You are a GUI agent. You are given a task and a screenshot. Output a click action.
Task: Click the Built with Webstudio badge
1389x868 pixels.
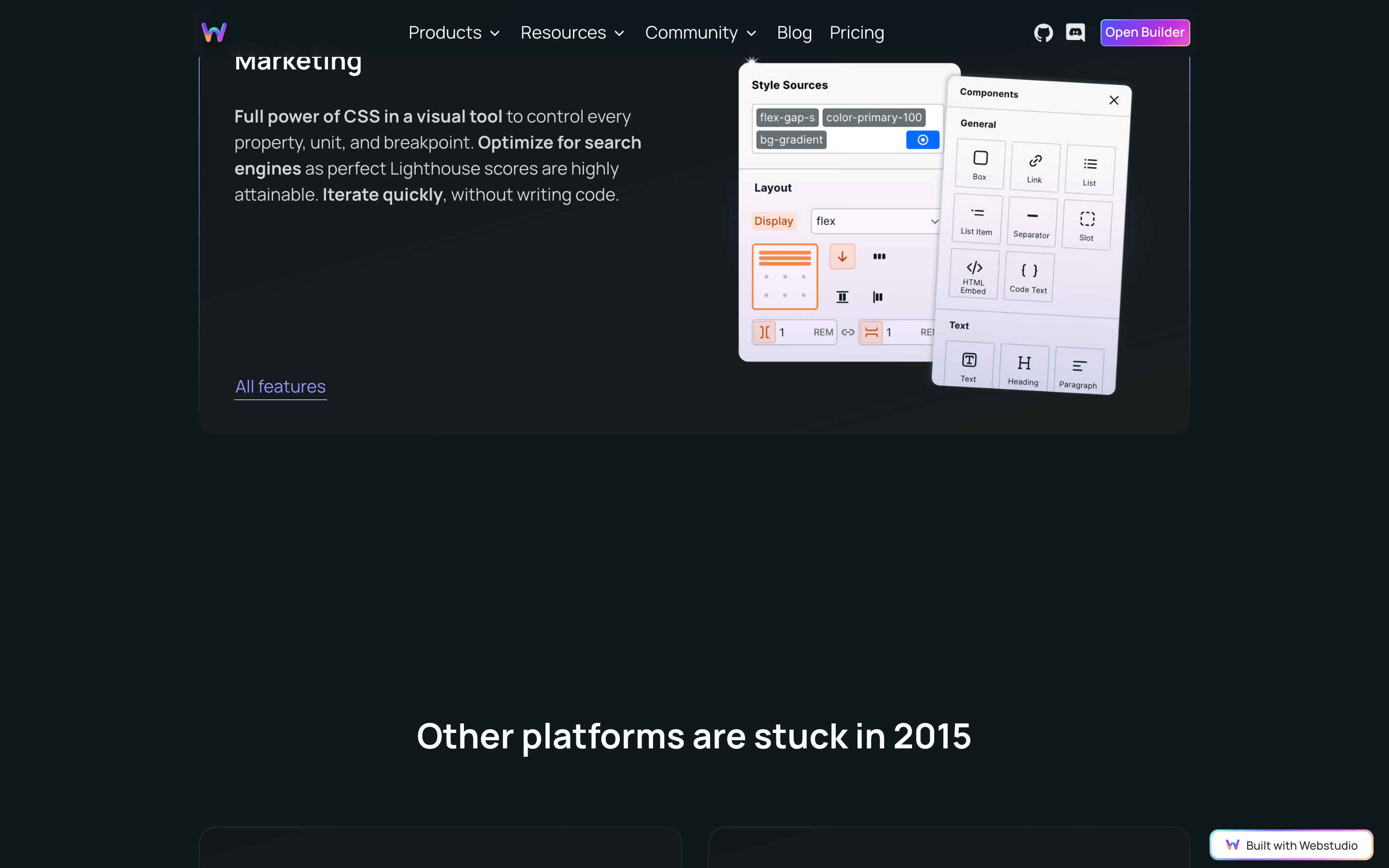click(x=1292, y=845)
